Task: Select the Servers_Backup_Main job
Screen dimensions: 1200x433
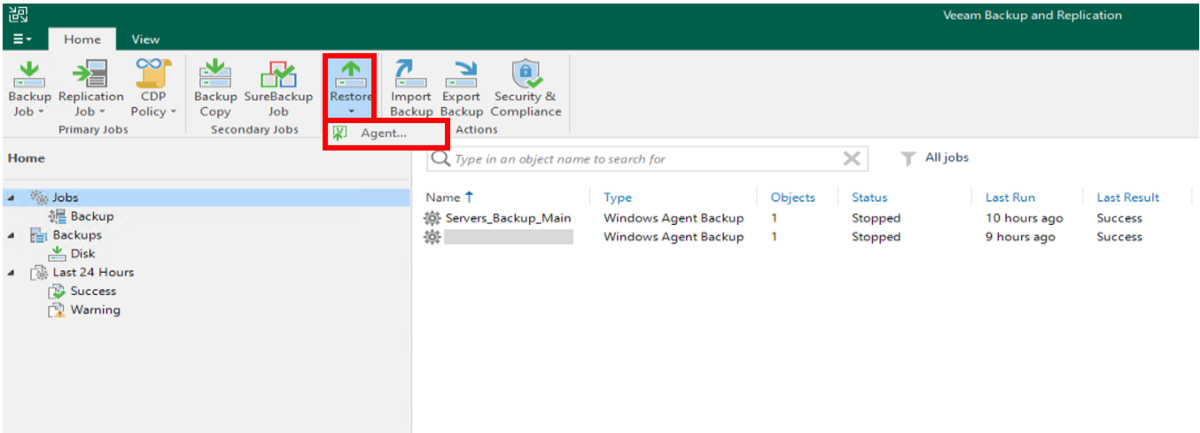Action: coord(508,218)
